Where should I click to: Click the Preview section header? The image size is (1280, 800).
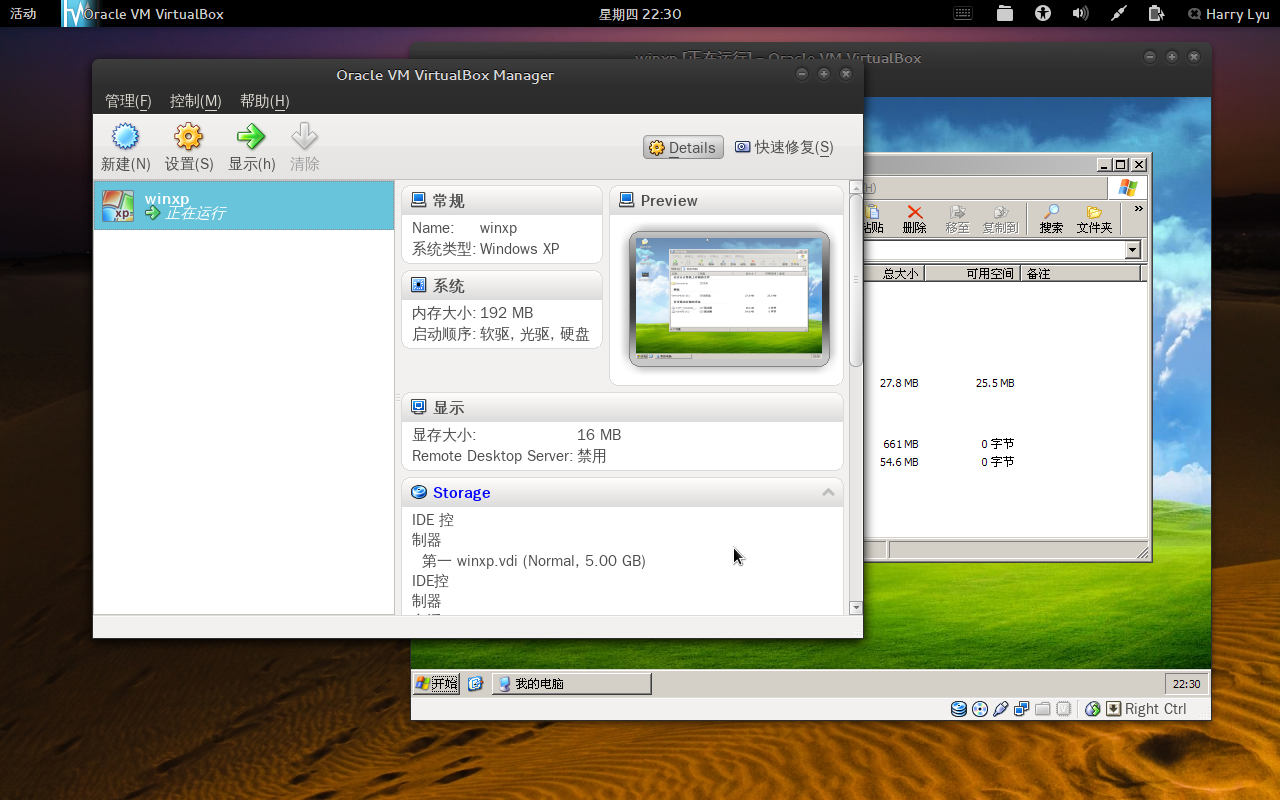(x=726, y=200)
